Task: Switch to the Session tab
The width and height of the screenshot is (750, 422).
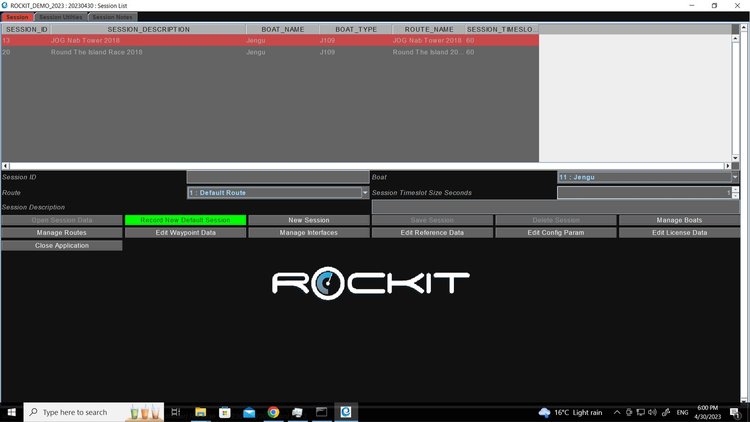Action: [x=17, y=17]
